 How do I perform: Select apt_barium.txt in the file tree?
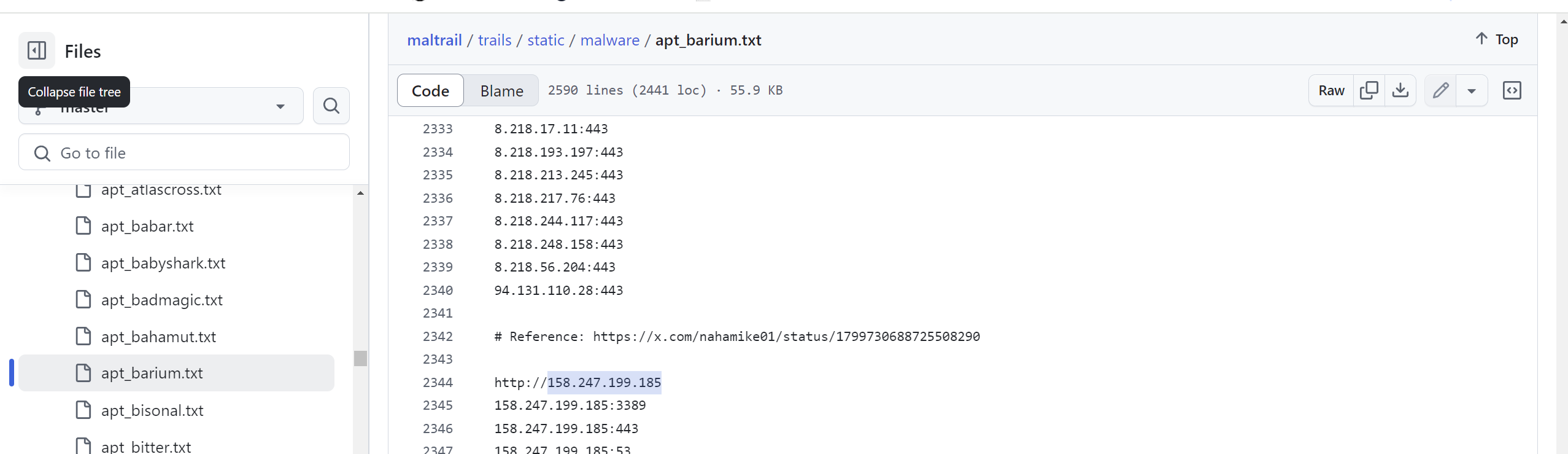click(176, 373)
